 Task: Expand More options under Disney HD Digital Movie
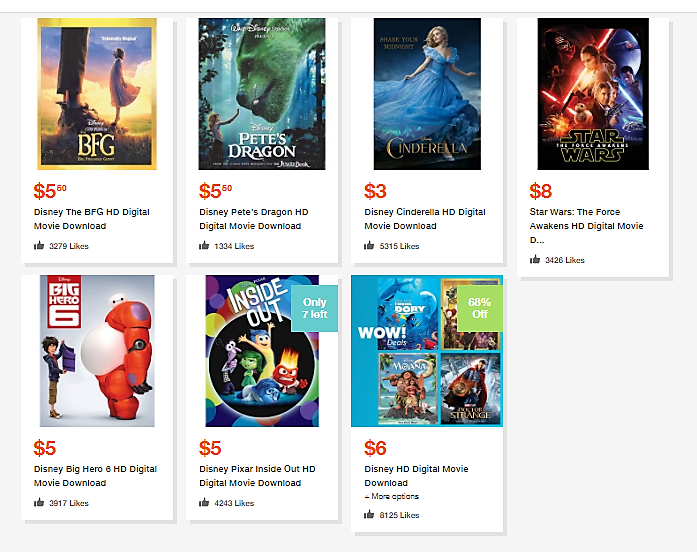click(x=392, y=496)
